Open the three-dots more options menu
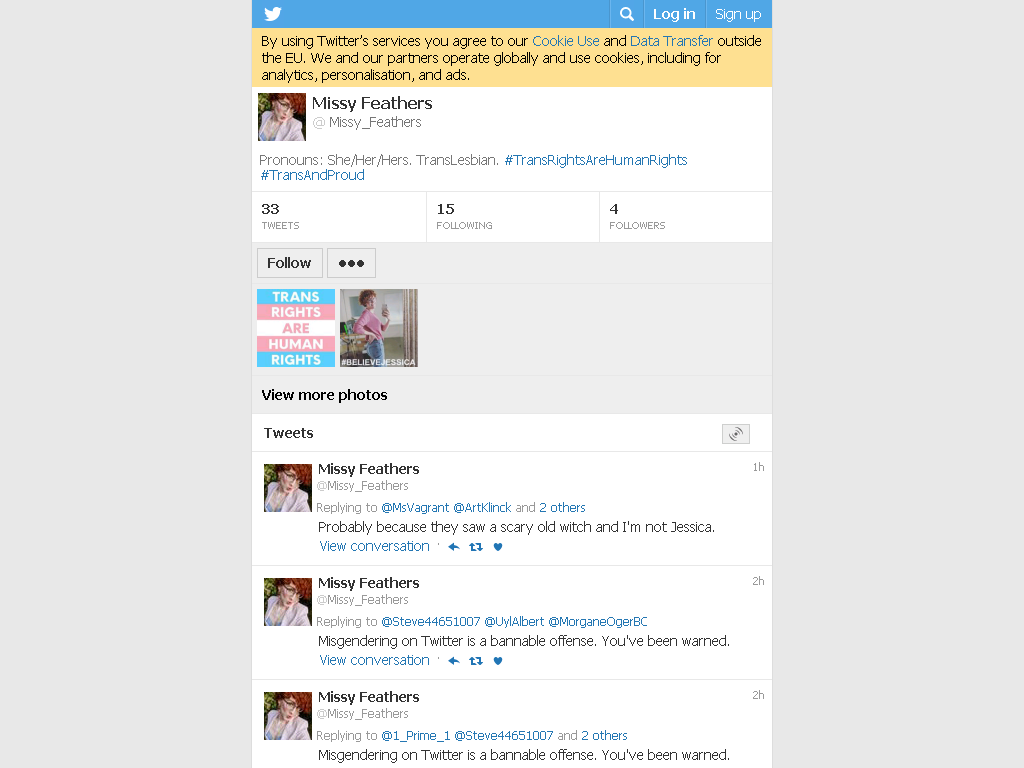 pos(351,263)
